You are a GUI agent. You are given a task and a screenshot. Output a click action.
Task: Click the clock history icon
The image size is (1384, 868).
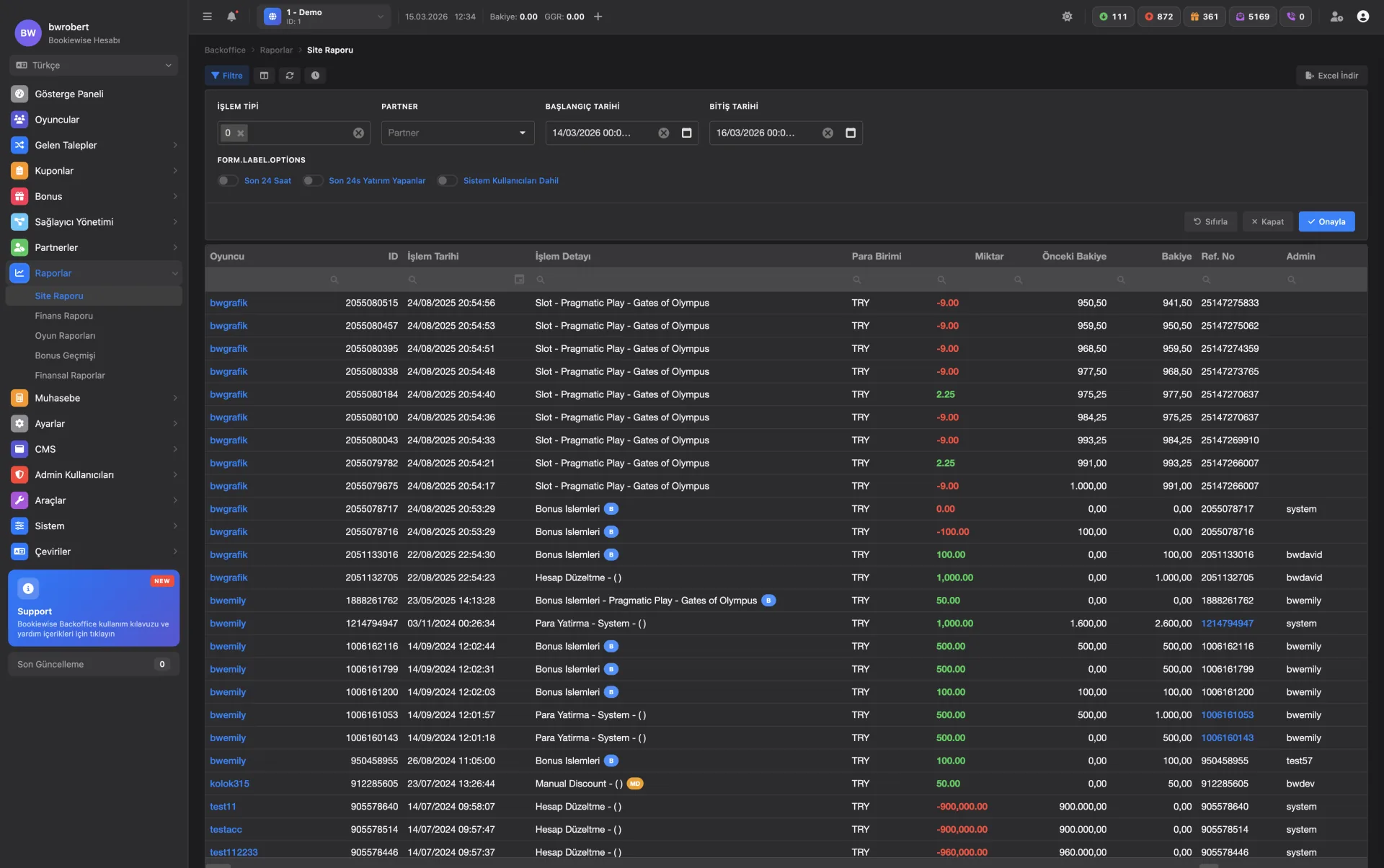pos(315,76)
